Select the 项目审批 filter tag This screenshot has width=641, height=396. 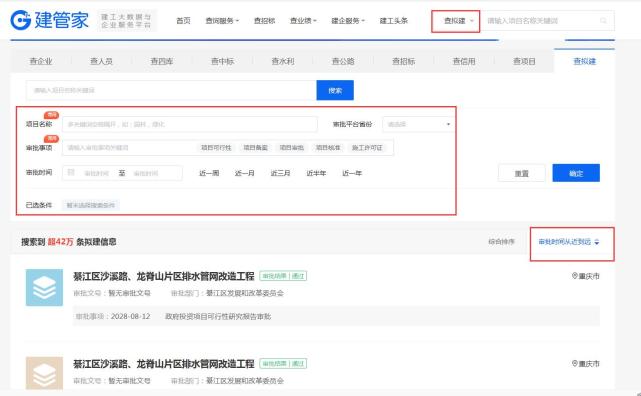(291, 148)
